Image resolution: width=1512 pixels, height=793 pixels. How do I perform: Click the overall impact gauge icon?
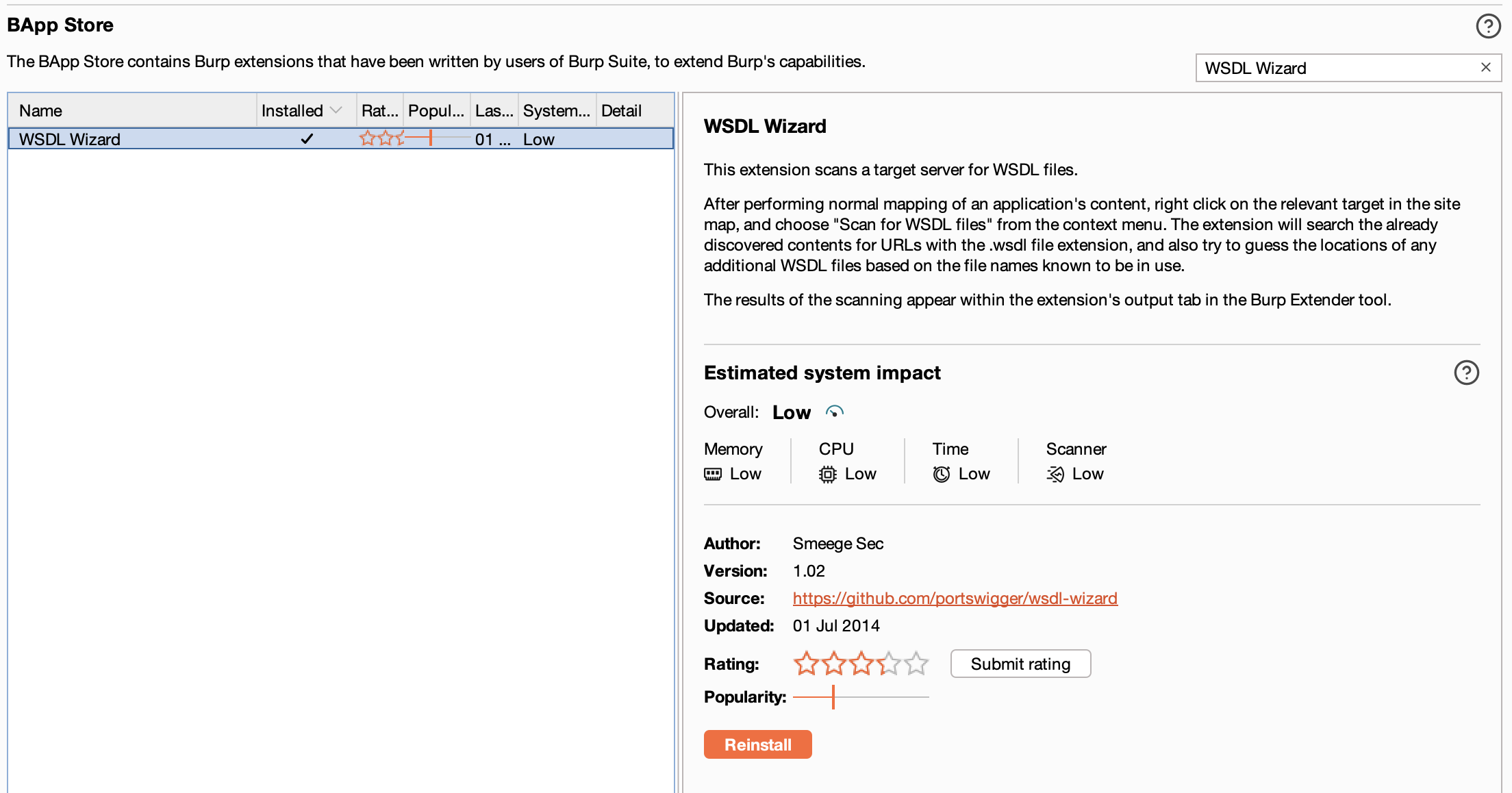tap(834, 412)
